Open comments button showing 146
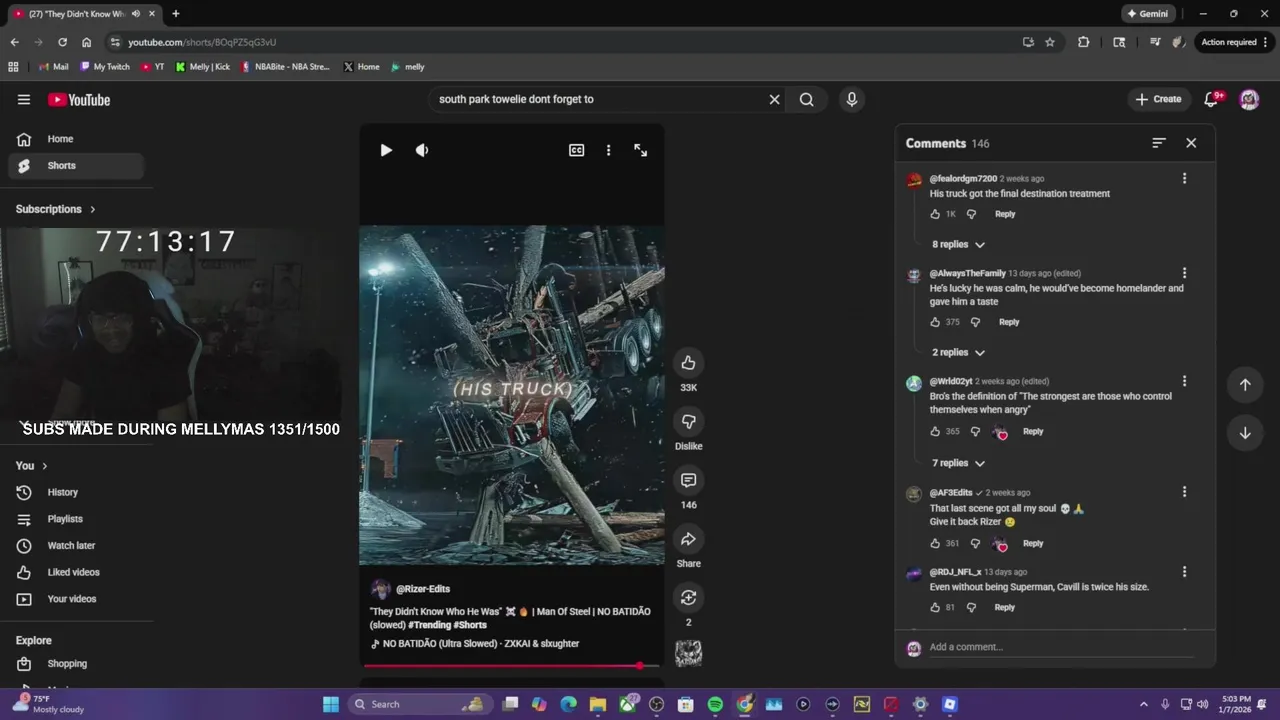 click(x=688, y=481)
